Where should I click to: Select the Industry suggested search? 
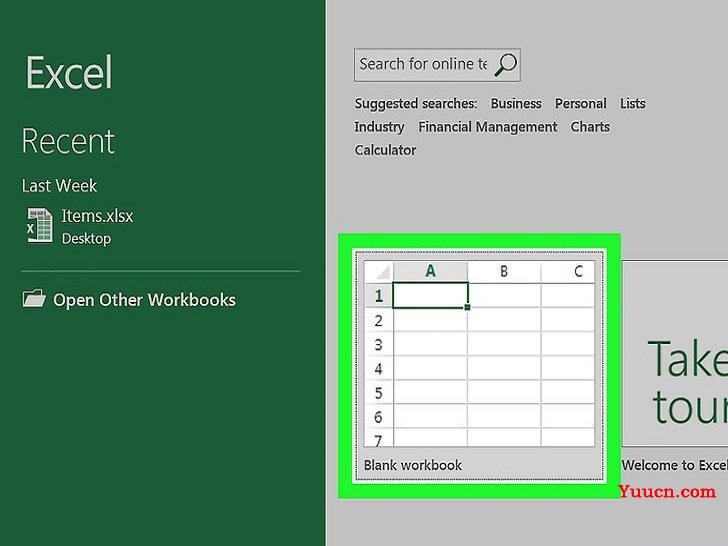(379, 127)
